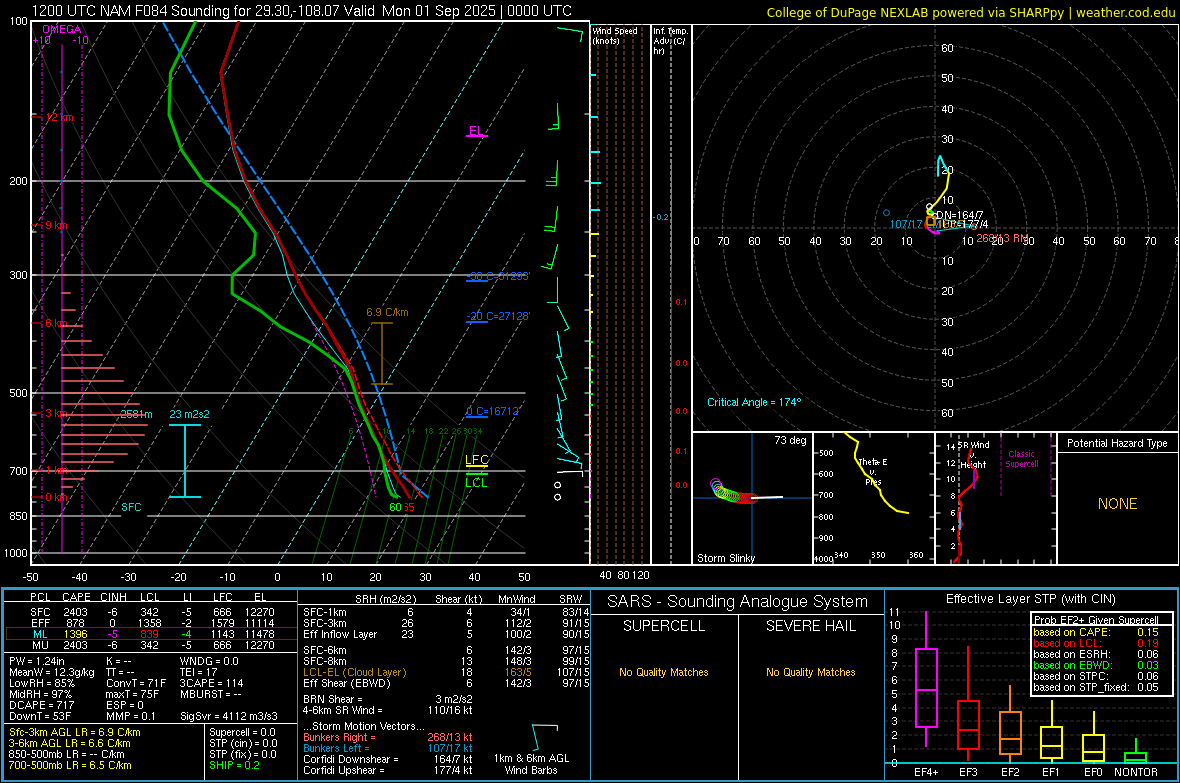Select the '23 m2s2' effective inflow label

(x=190, y=414)
